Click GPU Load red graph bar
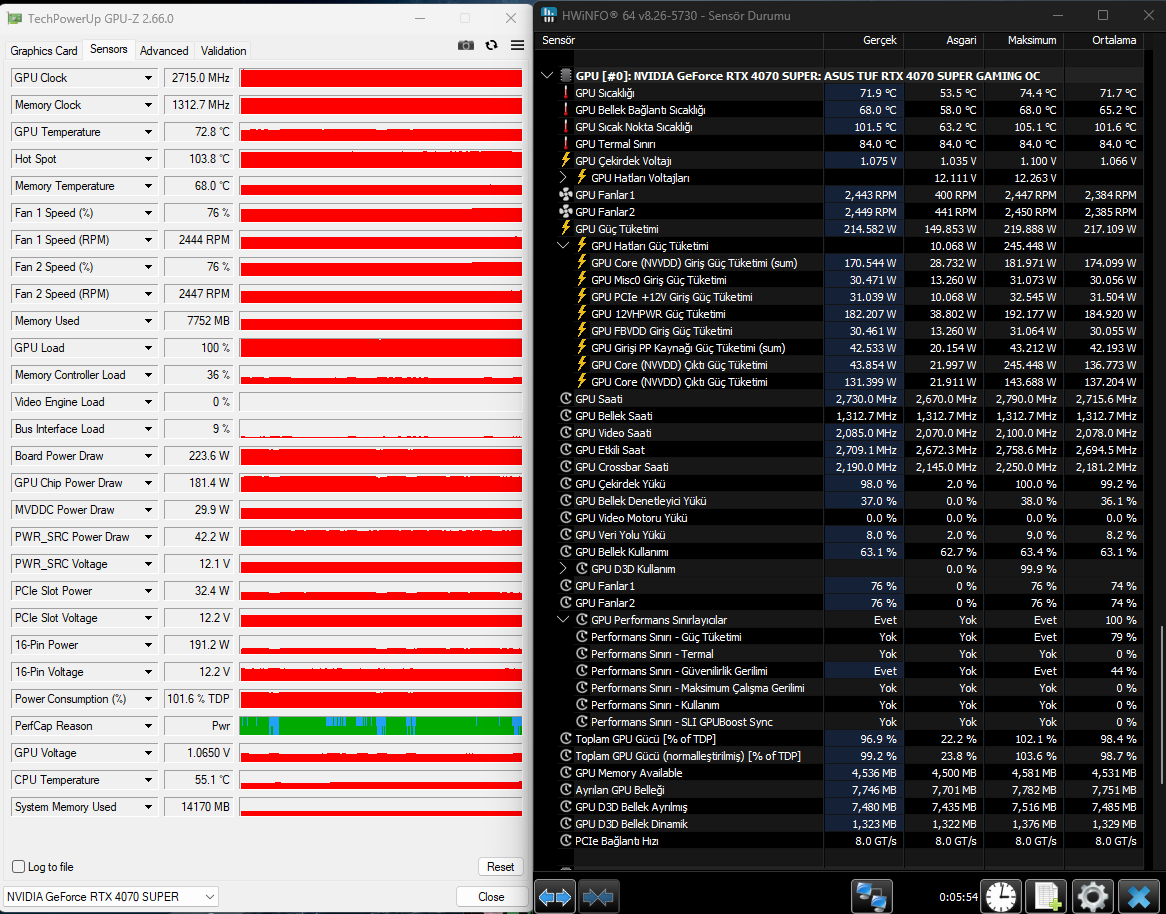 coord(381,348)
